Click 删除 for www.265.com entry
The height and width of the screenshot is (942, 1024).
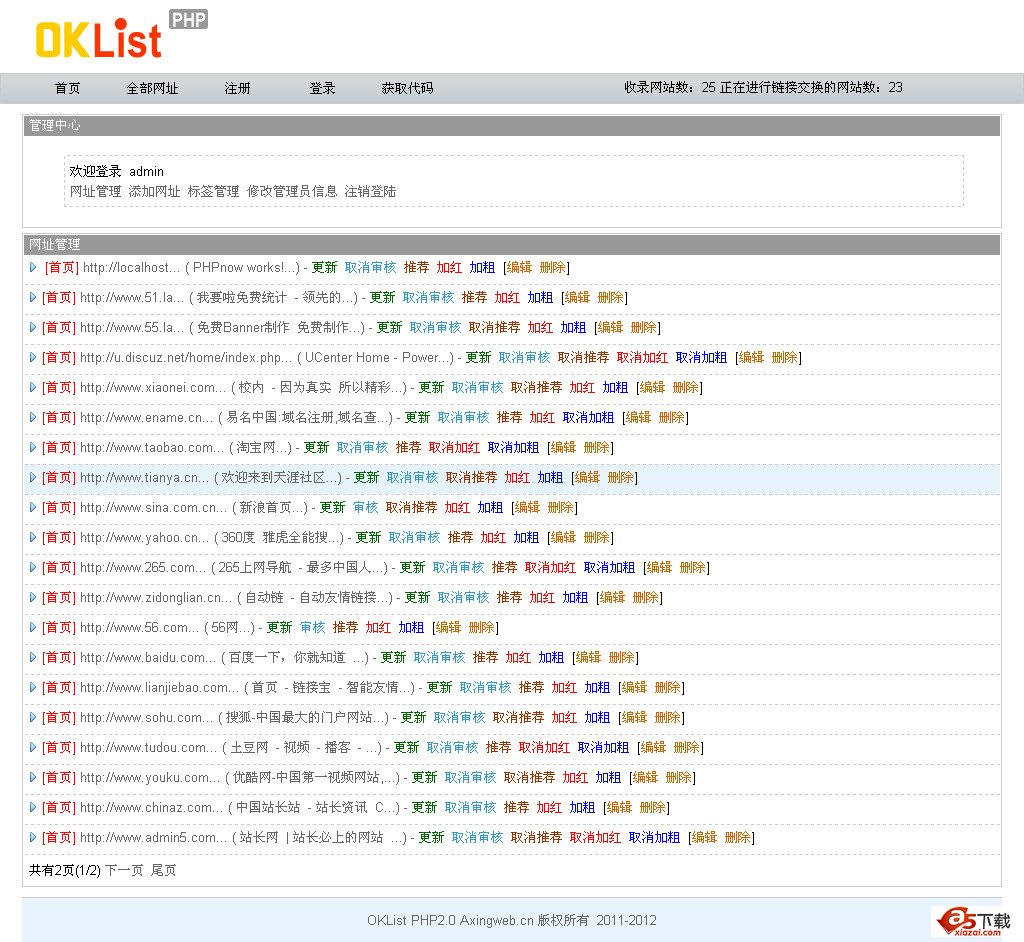coord(693,568)
